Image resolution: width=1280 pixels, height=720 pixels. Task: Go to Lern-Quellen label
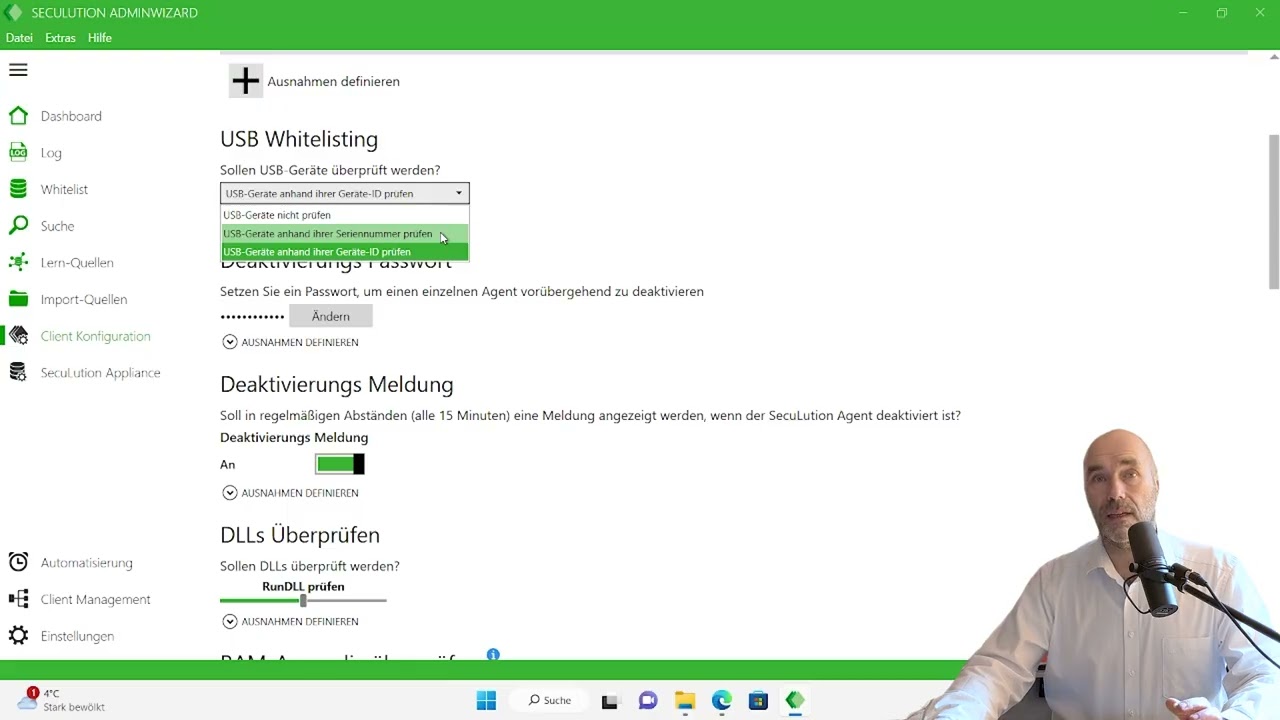pyautogui.click(x=77, y=263)
